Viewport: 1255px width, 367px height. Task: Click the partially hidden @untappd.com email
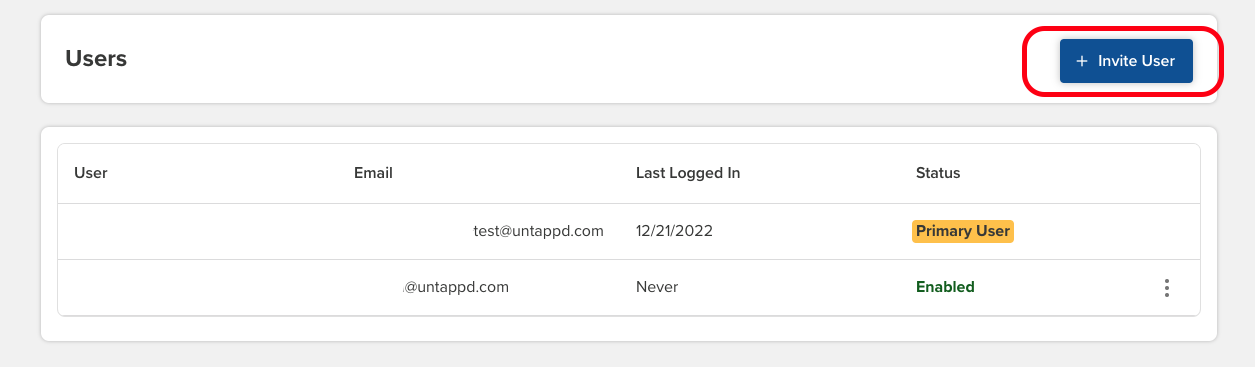pos(456,287)
